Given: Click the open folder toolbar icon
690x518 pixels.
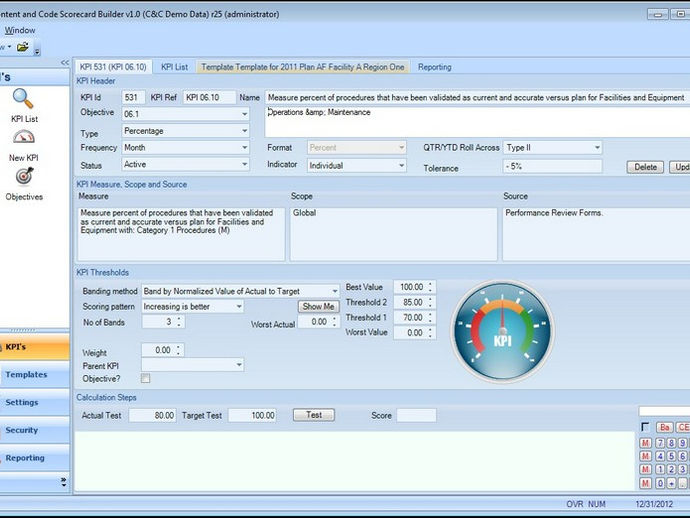Looking at the screenshot, I should [22, 47].
